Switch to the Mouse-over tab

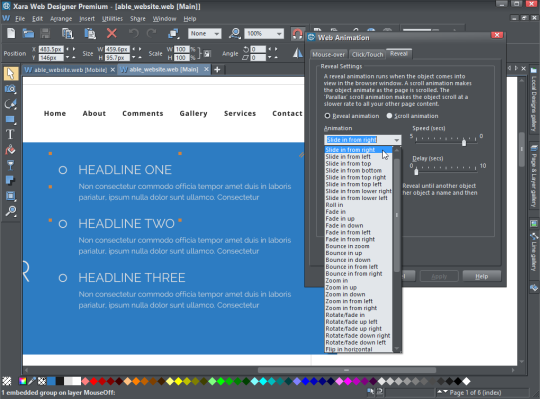328,54
